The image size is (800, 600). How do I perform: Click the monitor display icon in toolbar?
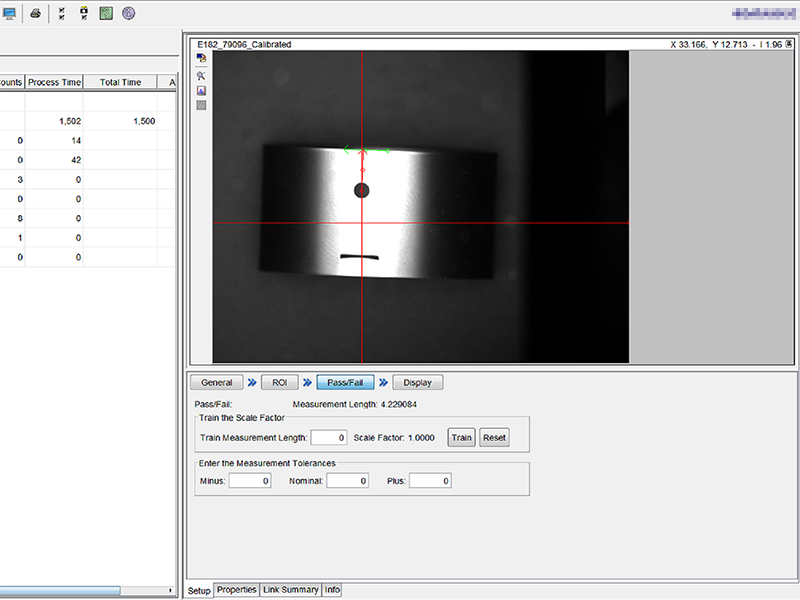(x=8, y=14)
